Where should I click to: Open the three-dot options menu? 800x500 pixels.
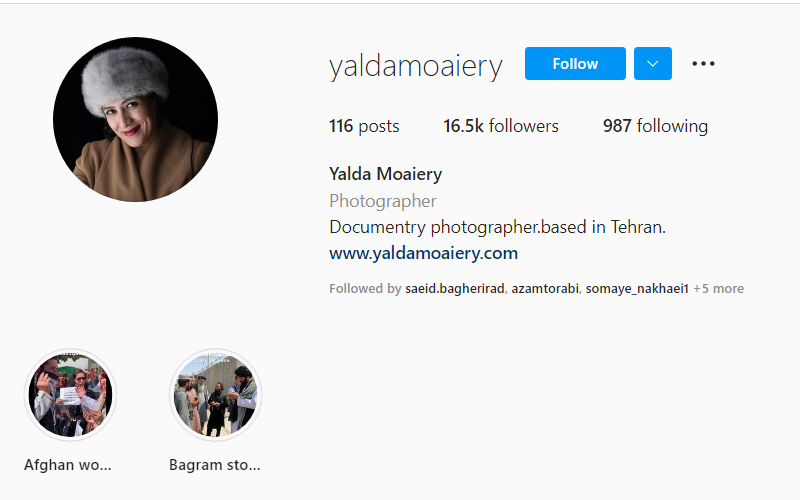[703, 64]
